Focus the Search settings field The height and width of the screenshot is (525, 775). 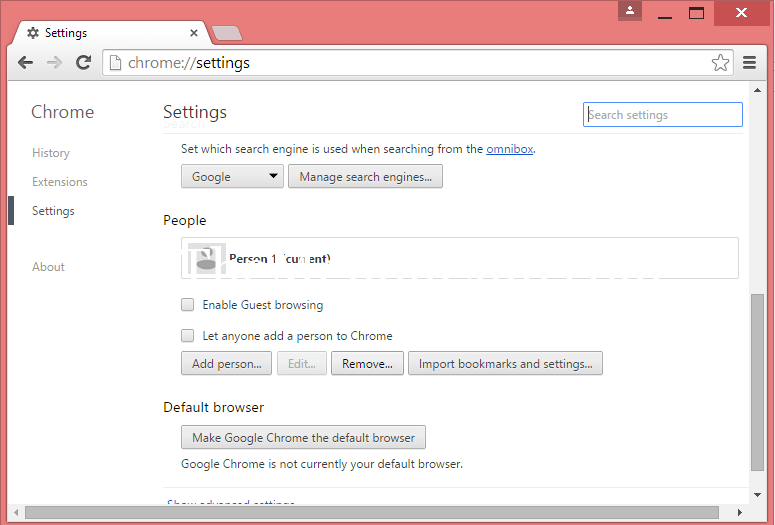coord(663,115)
